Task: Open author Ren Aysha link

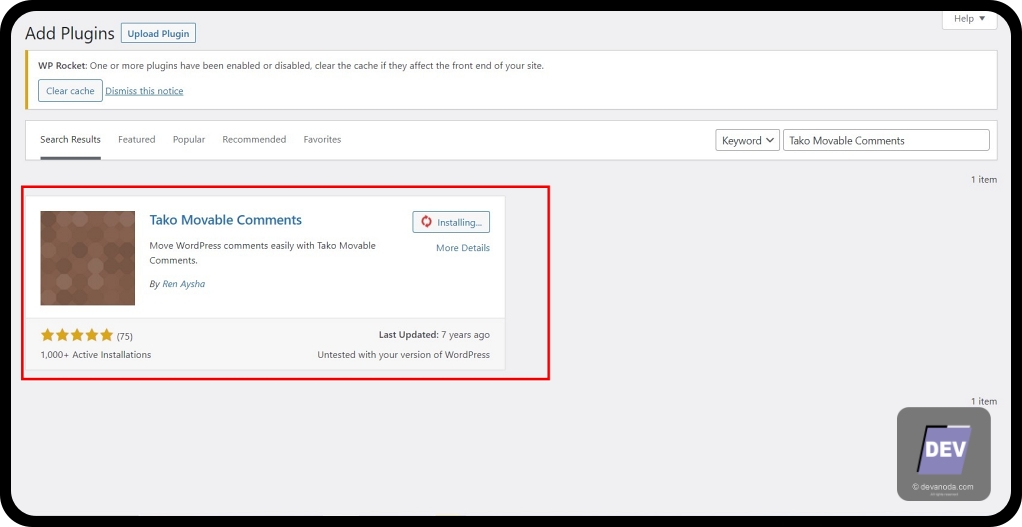Action: click(184, 284)
